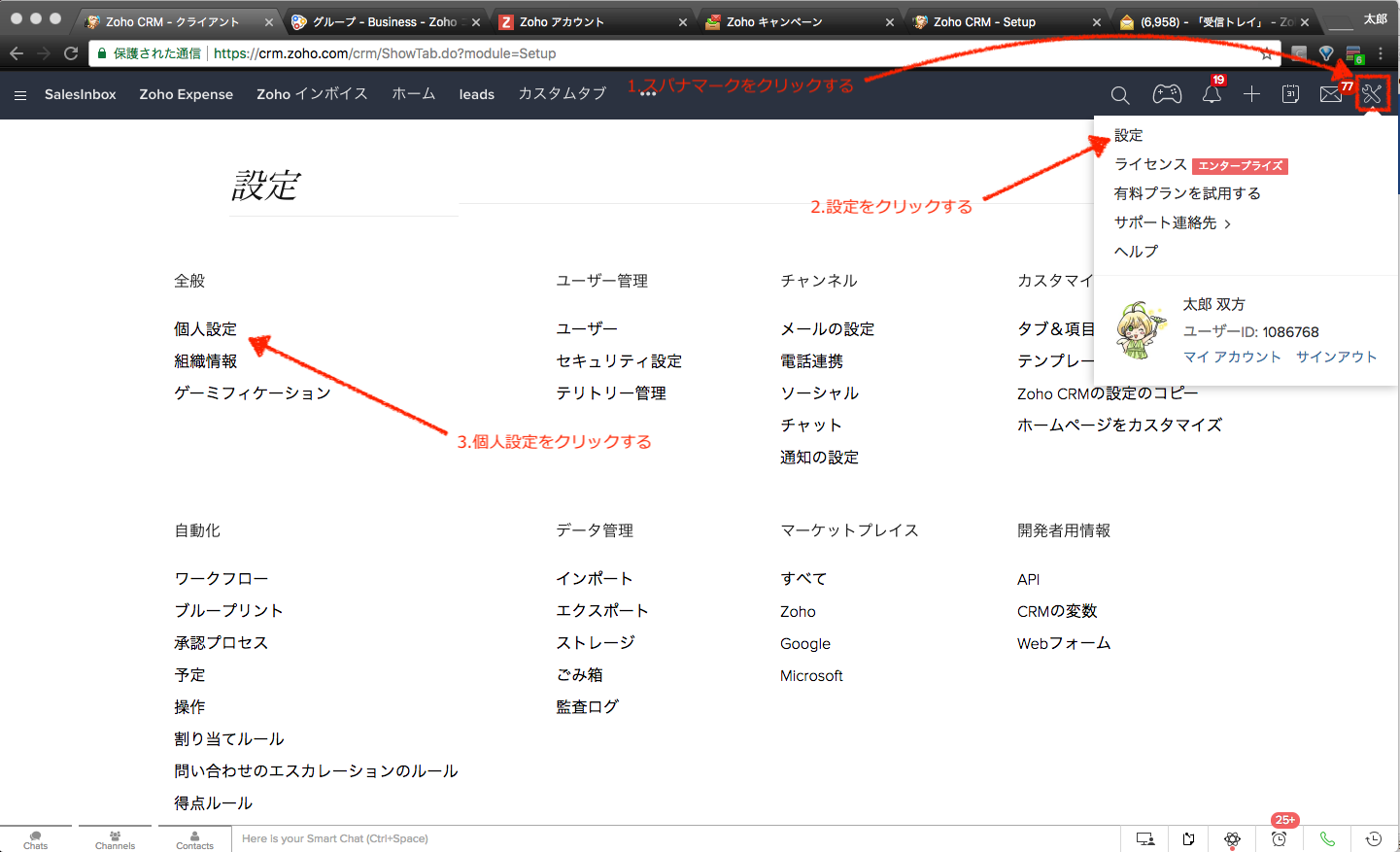Open the Contacts panel in the bottom bar
The image size is (1400, 852).
(194, 839)
